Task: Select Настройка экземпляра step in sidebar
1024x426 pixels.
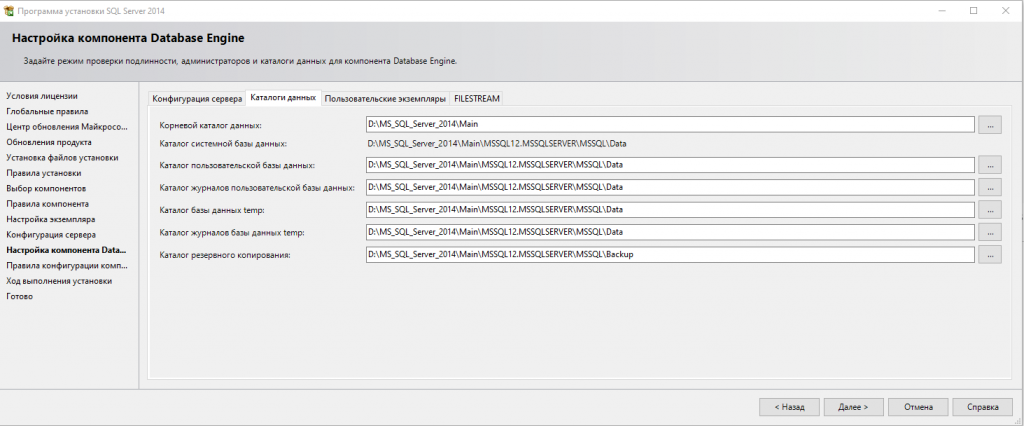Action: click(51, 220)
